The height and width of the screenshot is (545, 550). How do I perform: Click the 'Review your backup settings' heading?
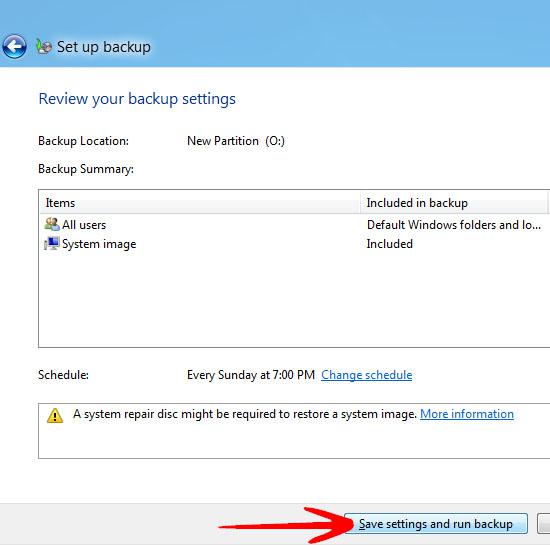click(x=137, y=99)
